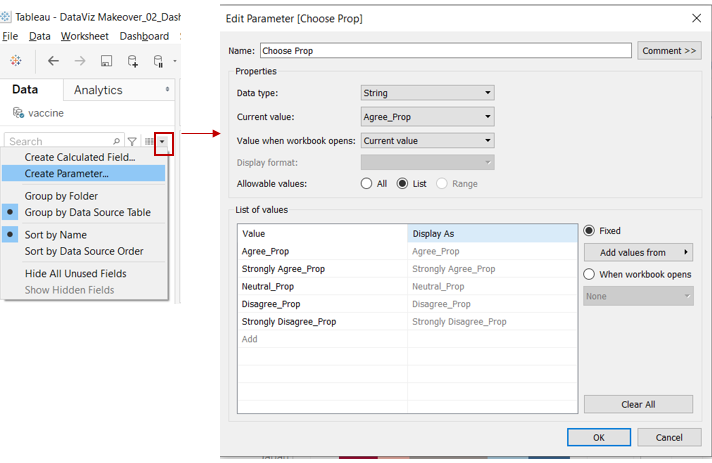
Task: Click the redo forward arrow in toolbar
Action: [80, 61]
